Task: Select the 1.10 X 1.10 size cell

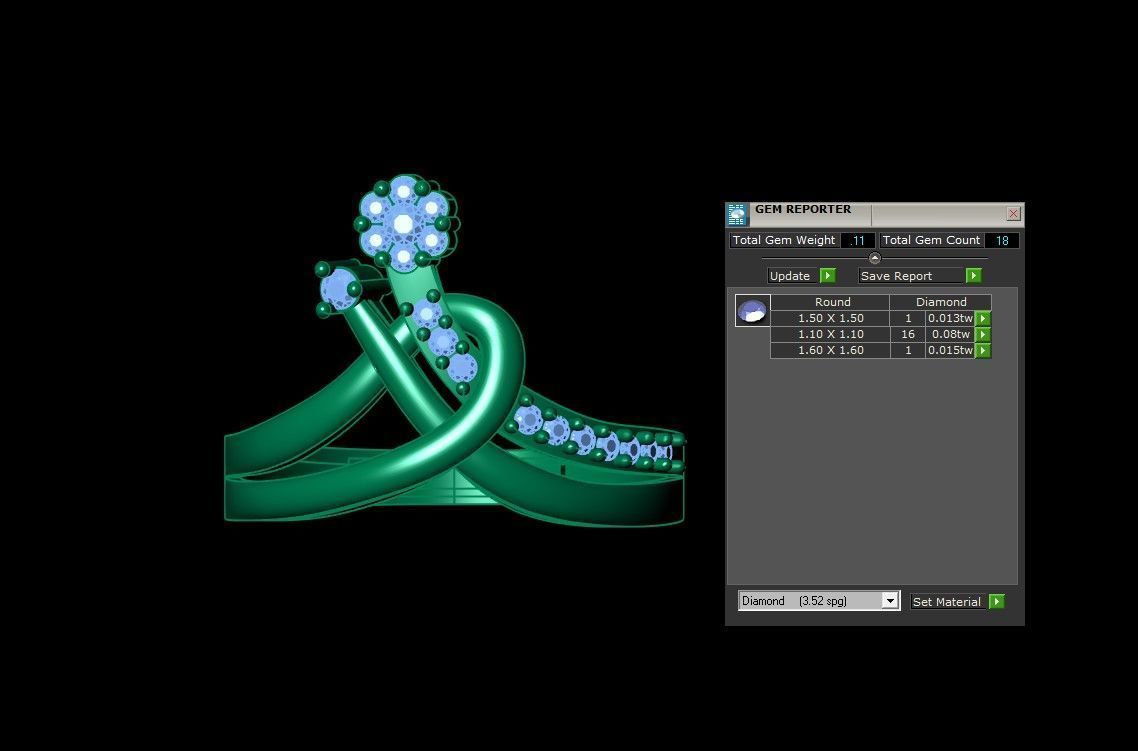Action: click(830, 335)
